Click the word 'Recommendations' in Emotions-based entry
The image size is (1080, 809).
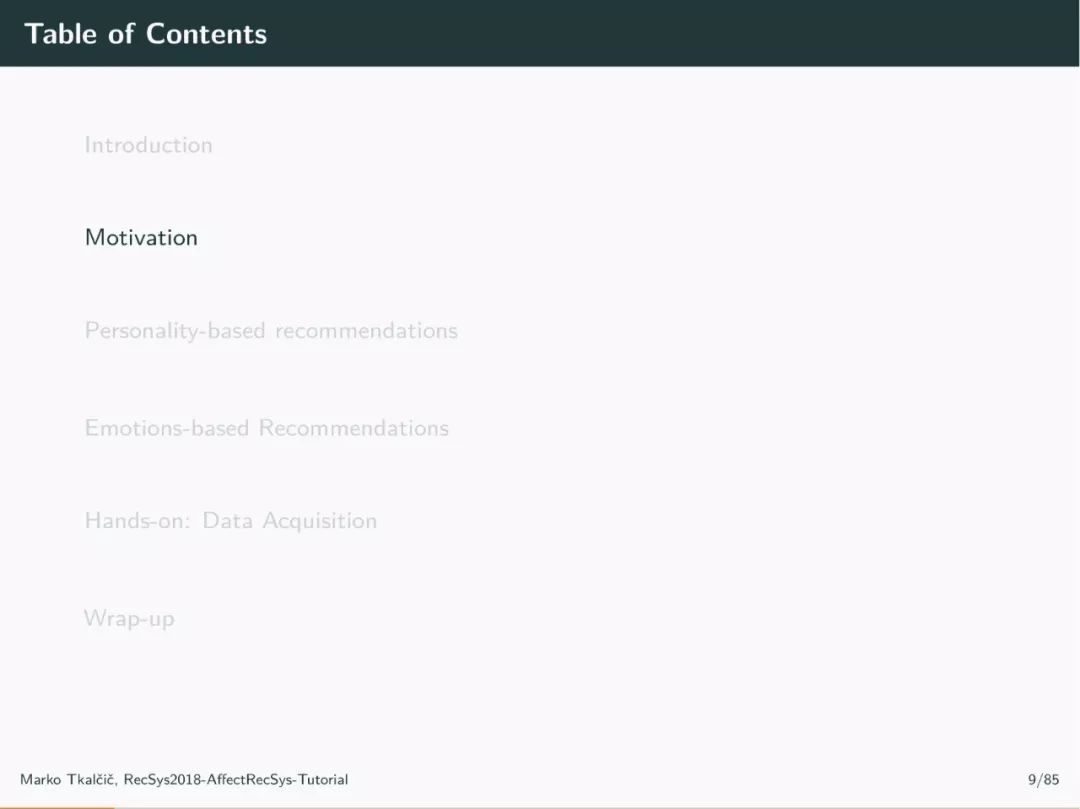pyautogui.click(x=353, y=428)
